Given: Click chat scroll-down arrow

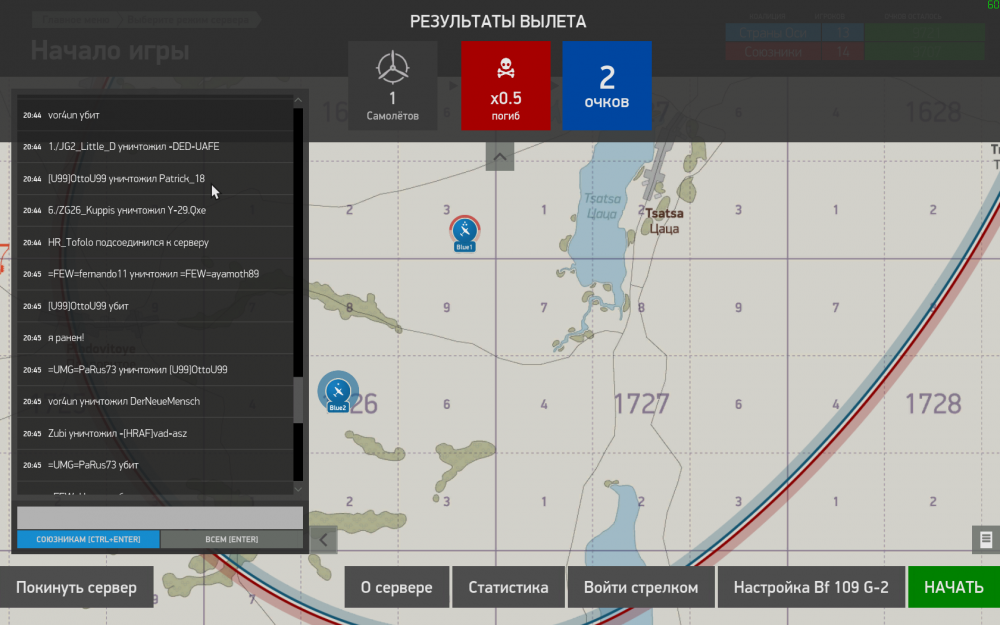Looking at the screenshot, I should click(298, 489).
